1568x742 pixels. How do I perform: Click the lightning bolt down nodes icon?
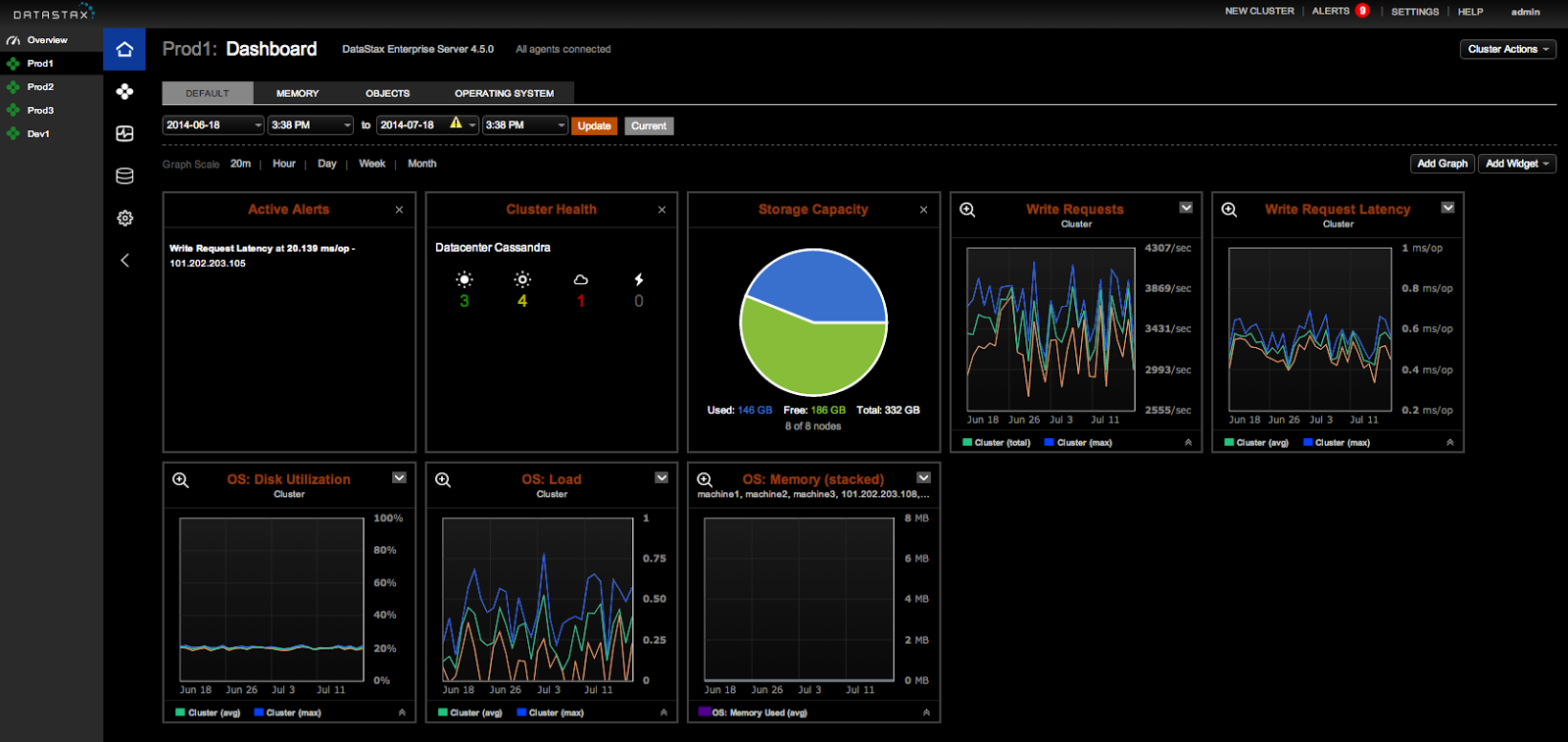point(639,279)
